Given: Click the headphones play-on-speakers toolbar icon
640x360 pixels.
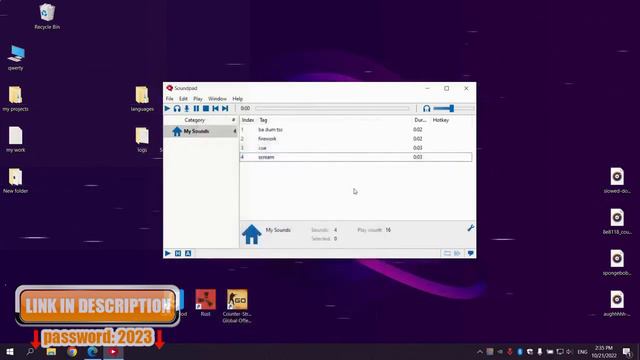Looking at the screenshot, I should [177, 109].
